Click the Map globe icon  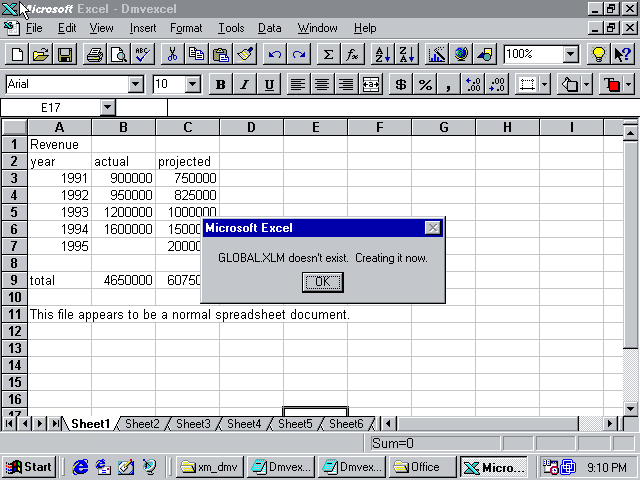(461, 54)
